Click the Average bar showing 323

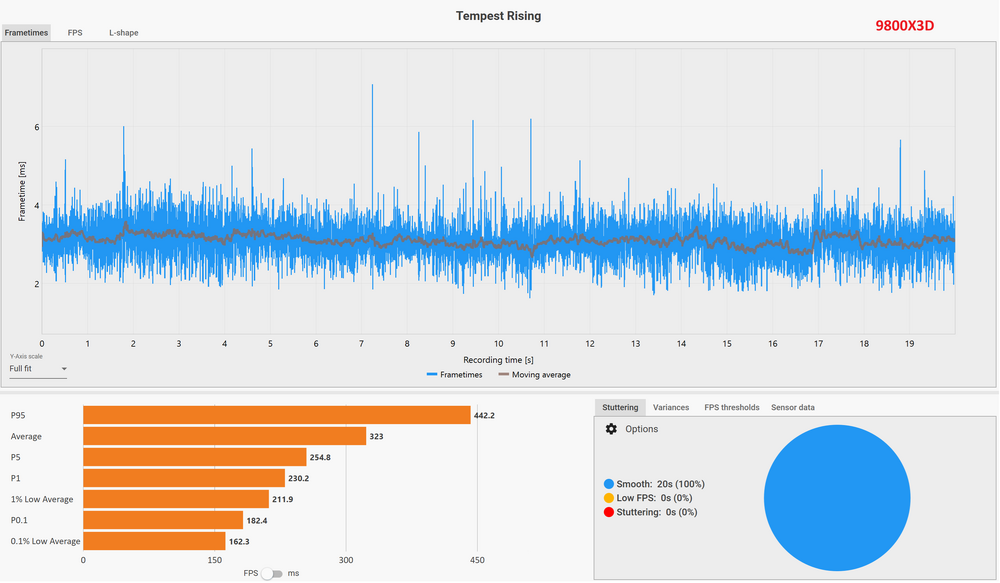click(x=224, y=436)
